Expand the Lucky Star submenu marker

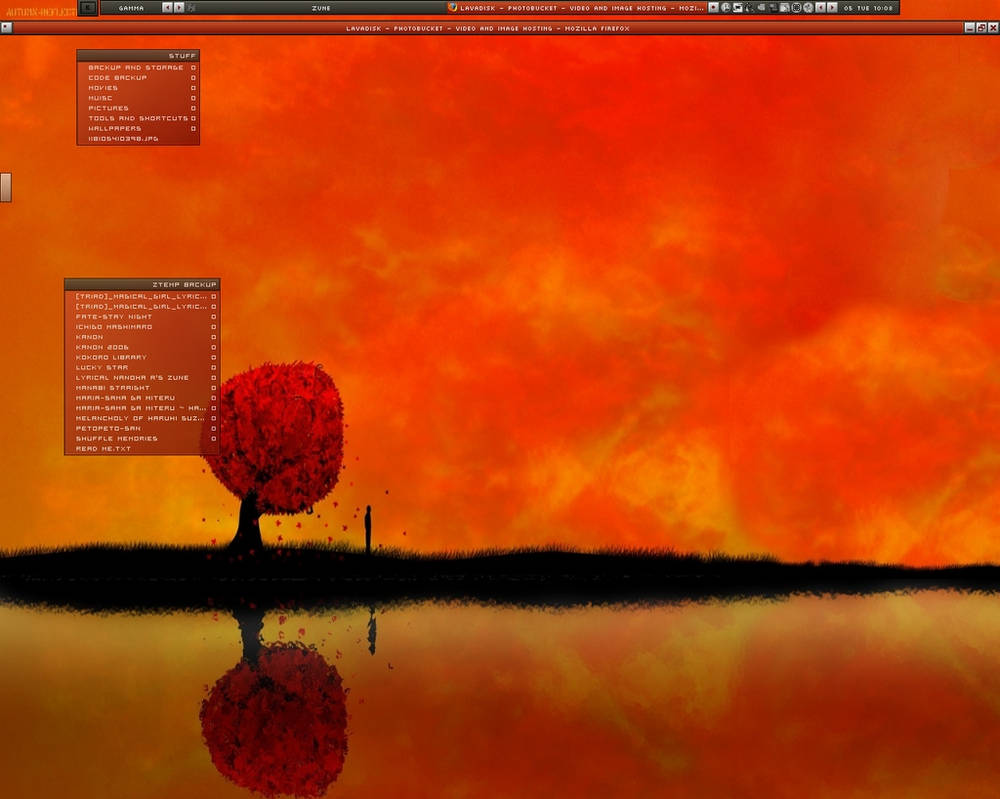coord(214,368)
